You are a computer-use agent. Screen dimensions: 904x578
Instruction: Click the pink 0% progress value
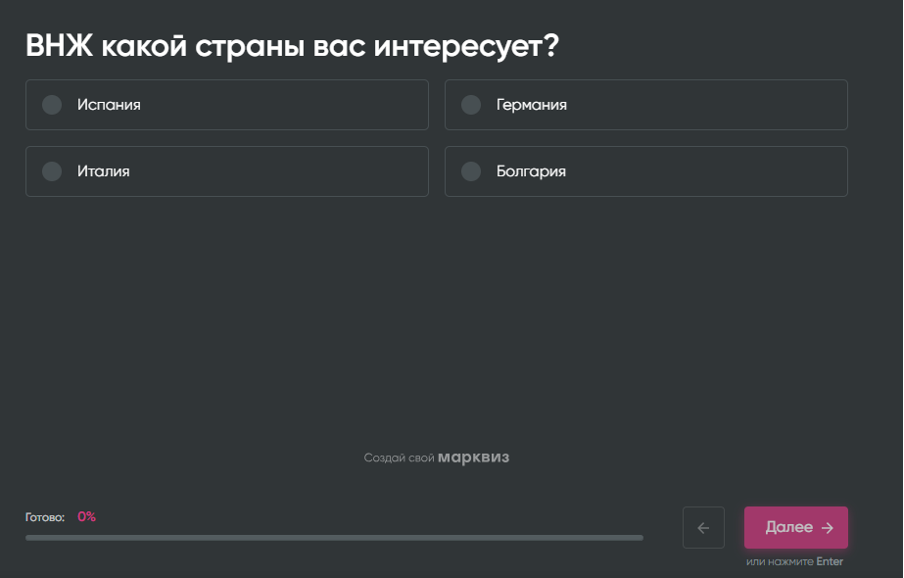click(85, 517)
